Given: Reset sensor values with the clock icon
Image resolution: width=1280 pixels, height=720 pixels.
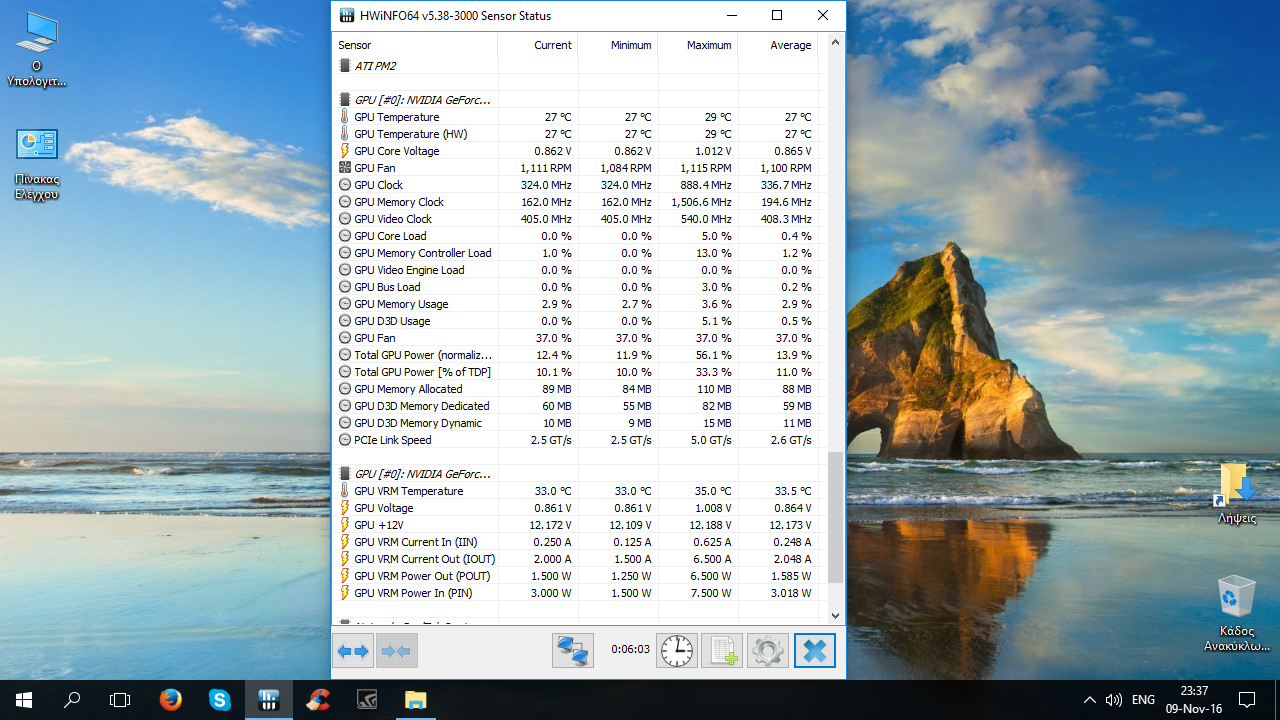Looking at the screenshot, I should click(677, 651).
